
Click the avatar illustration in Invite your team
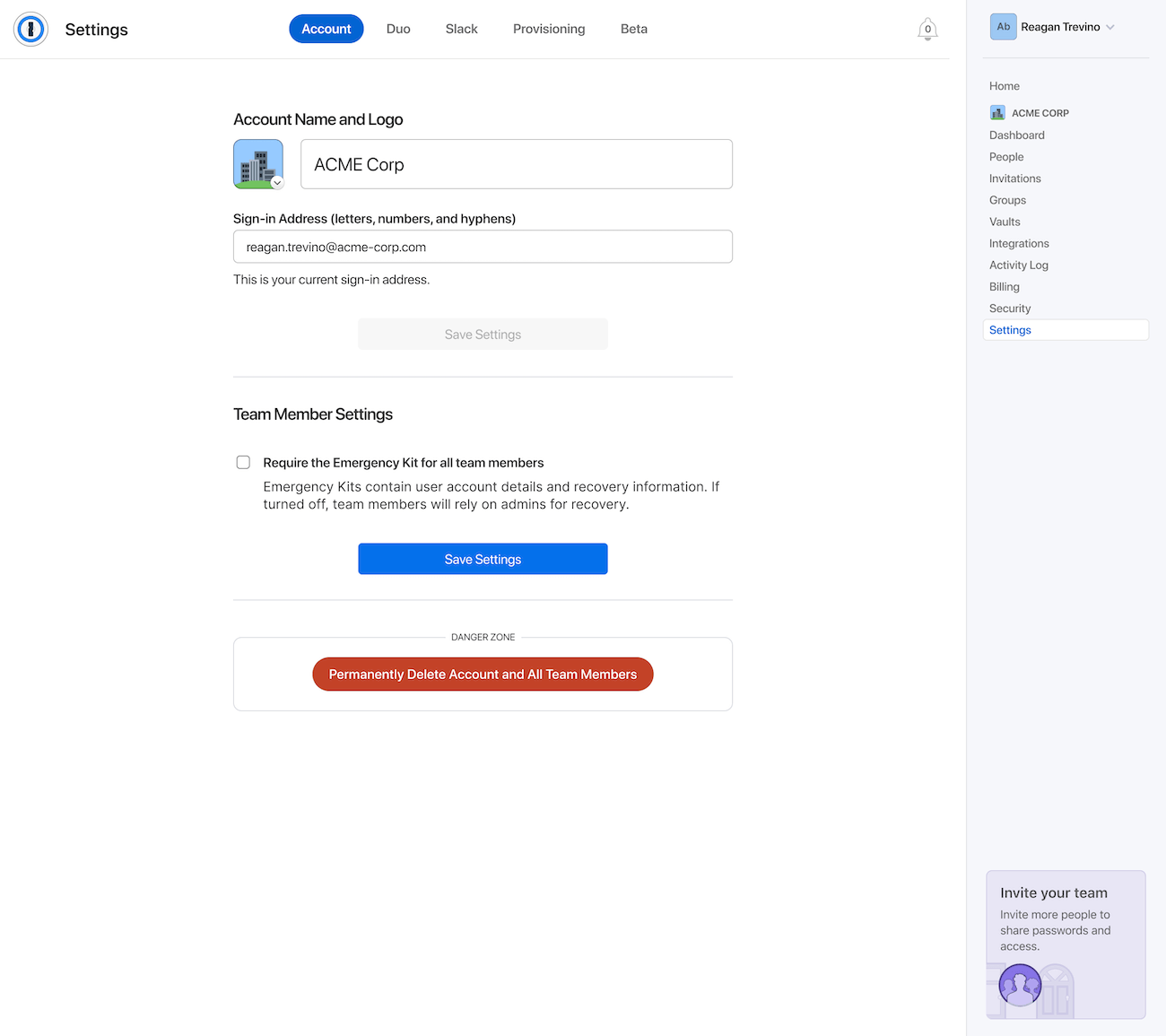[x=1020, y=985]
